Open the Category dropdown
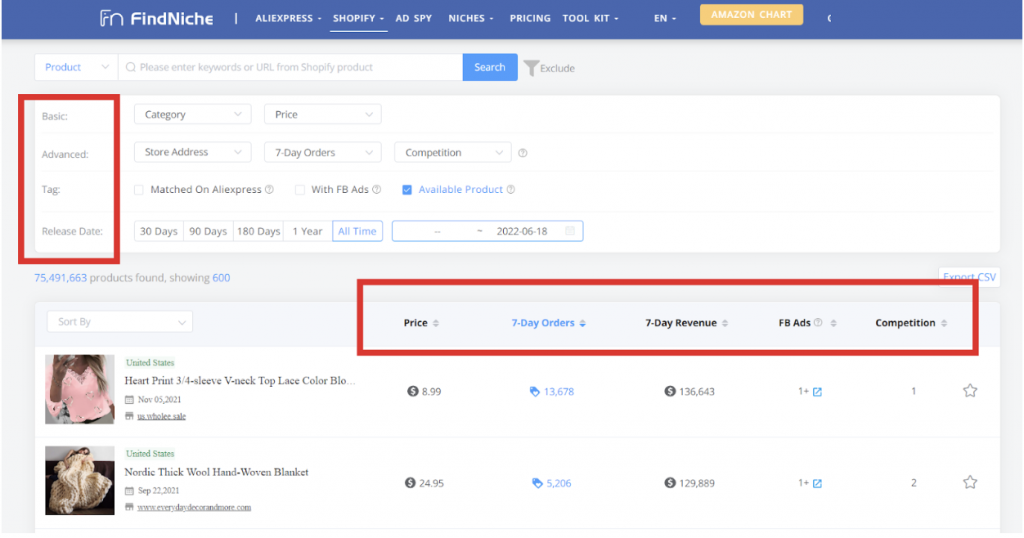The height and width of the screenshot is (538, 1024). [x=193, y=114]
